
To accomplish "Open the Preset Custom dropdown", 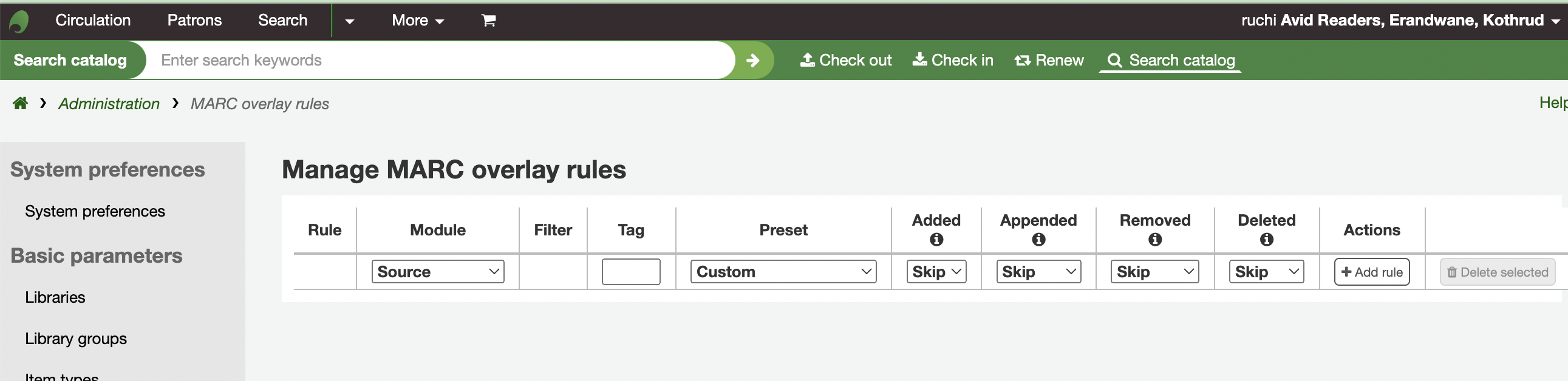I will 783,272.
